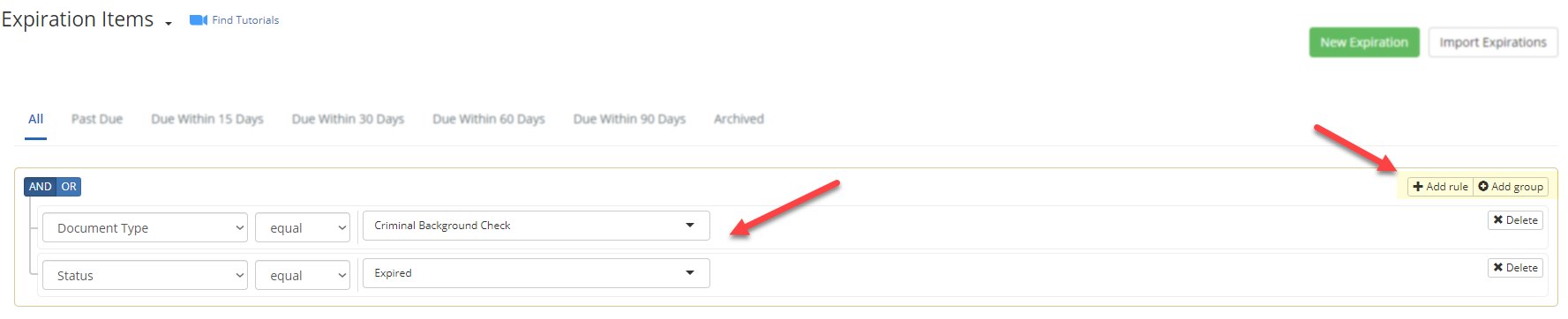The height and width of the screenshot is (319, 1568).
Task: Toggle the OR condition button
Action: coord(69,187)
